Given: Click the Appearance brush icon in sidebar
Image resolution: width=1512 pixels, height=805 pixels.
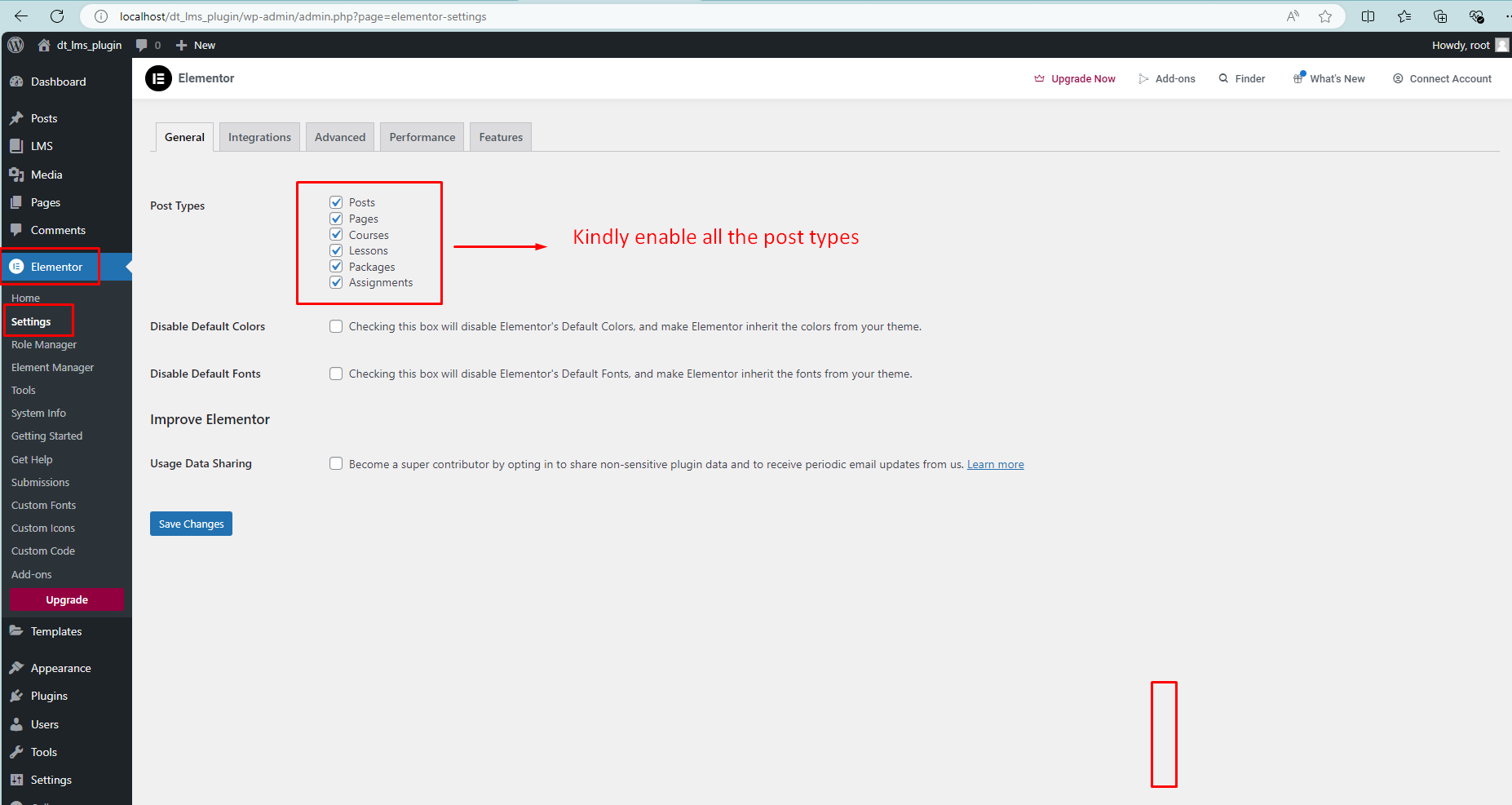Looking at the screenshot, I should pos(16,668).
